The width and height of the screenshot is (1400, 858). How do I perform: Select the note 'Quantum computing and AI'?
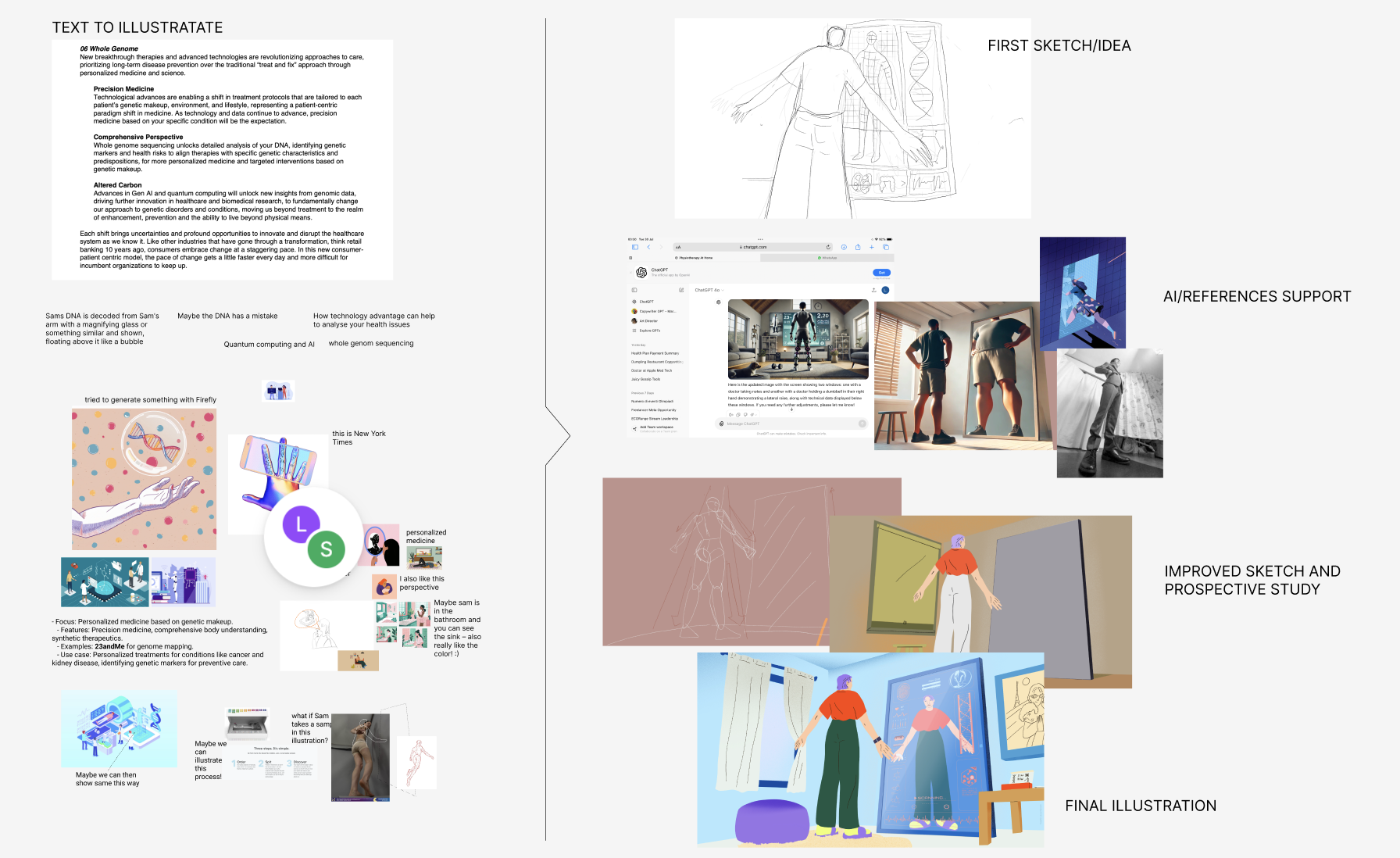click(269, 344)
